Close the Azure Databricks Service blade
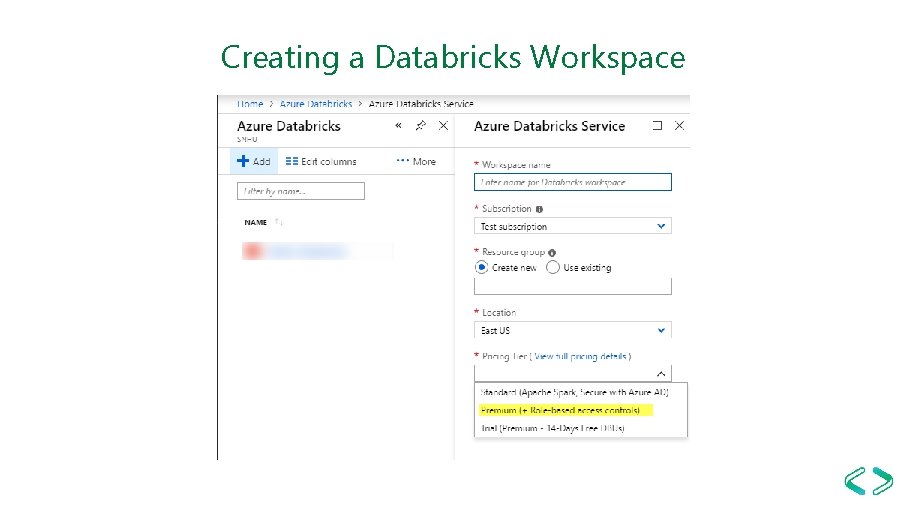 pos(680,125)
